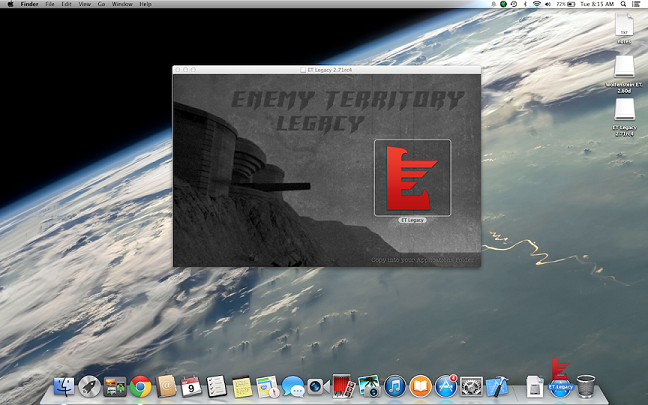Open the Go menu

101,4
